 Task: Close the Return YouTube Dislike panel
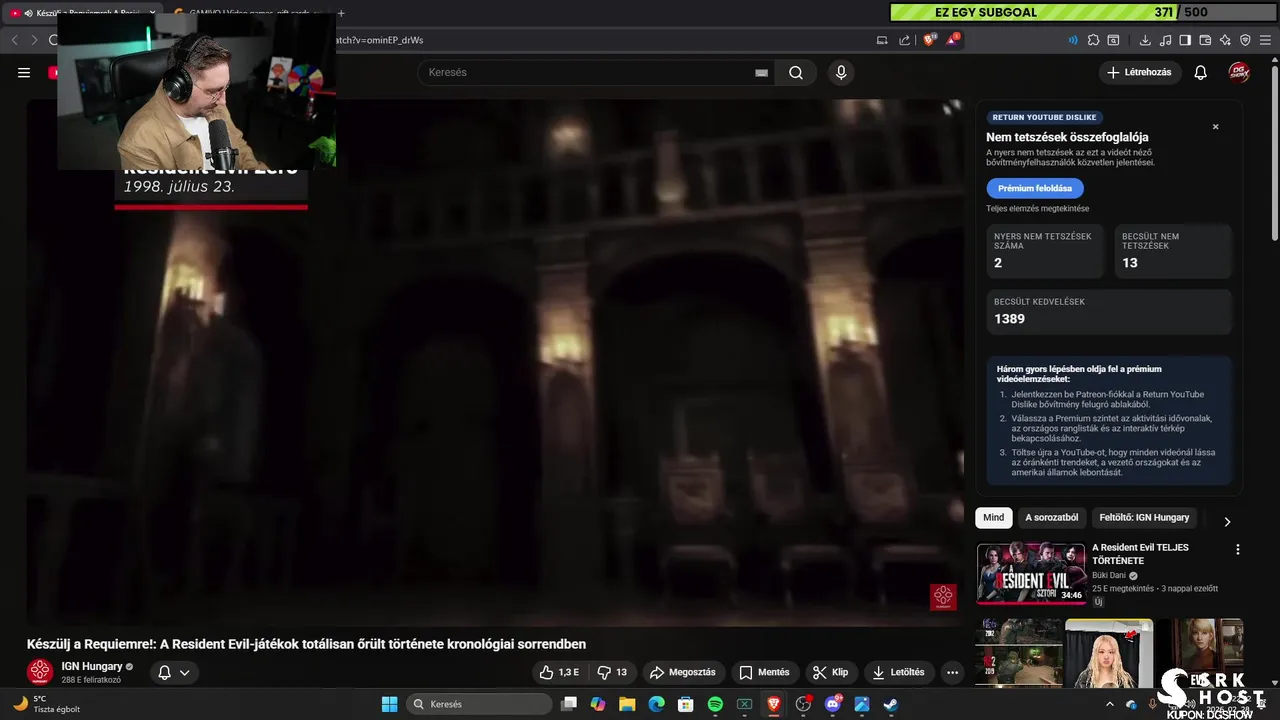pyautogui.click(x=1216, y=127)
